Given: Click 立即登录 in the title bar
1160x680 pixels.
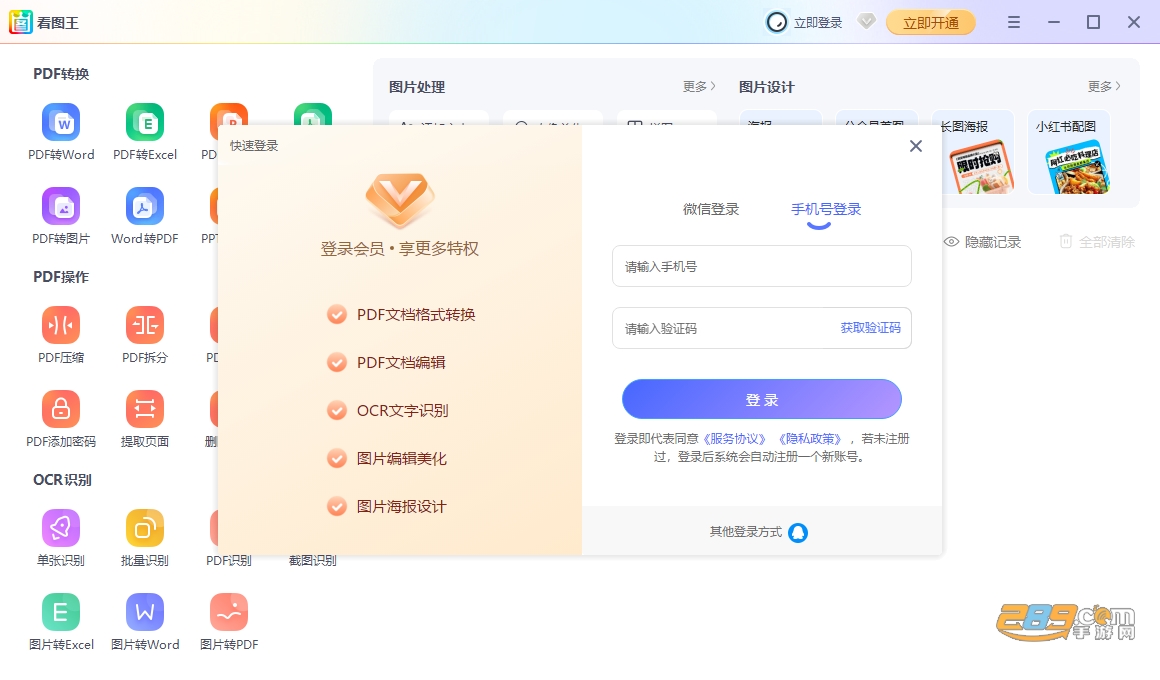Looking at the screenshot, I should tap(817, 23).
